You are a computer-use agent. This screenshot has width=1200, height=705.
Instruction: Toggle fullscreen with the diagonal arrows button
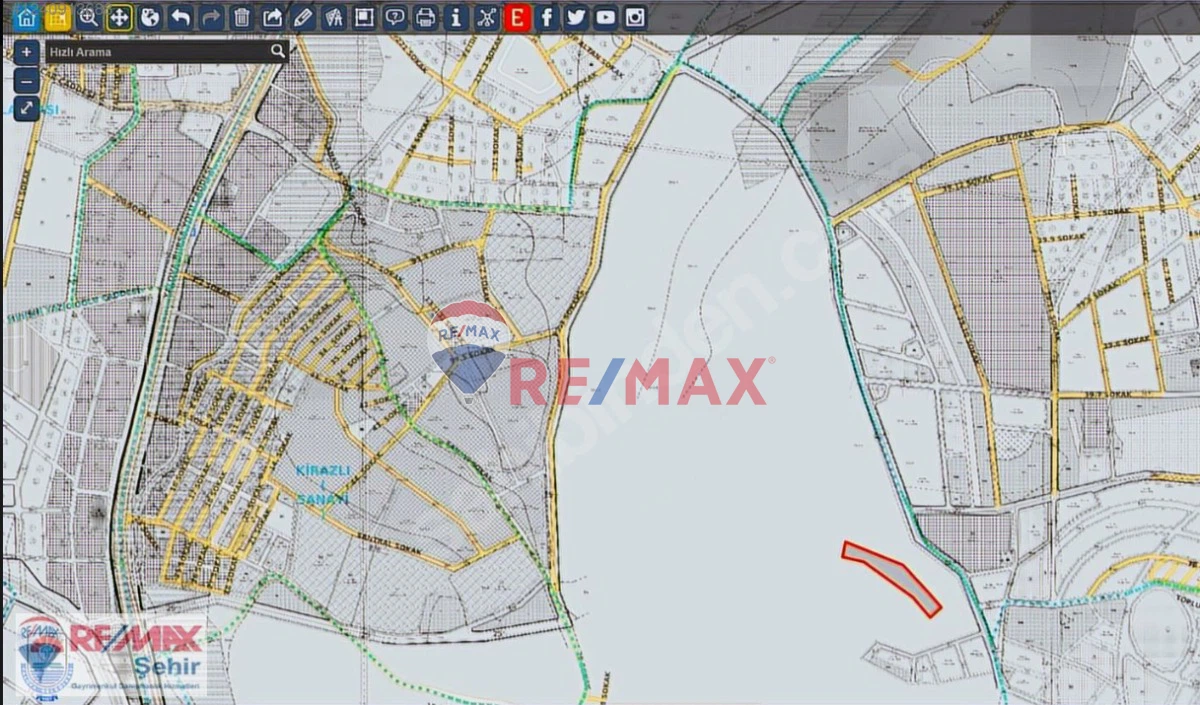(27, 109)
